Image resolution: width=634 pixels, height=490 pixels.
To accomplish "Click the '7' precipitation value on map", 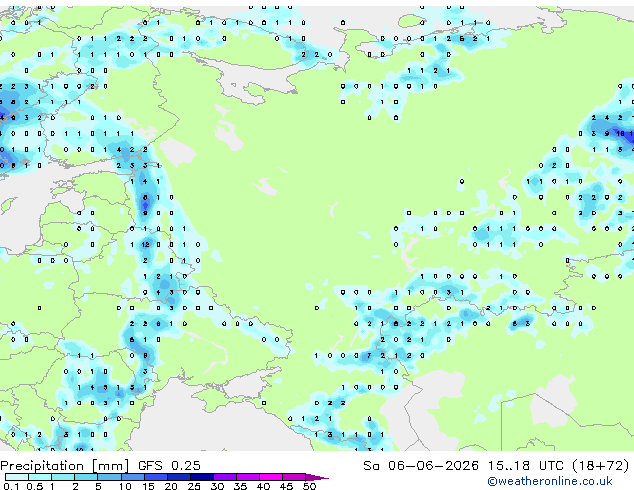I will point(369,356).
